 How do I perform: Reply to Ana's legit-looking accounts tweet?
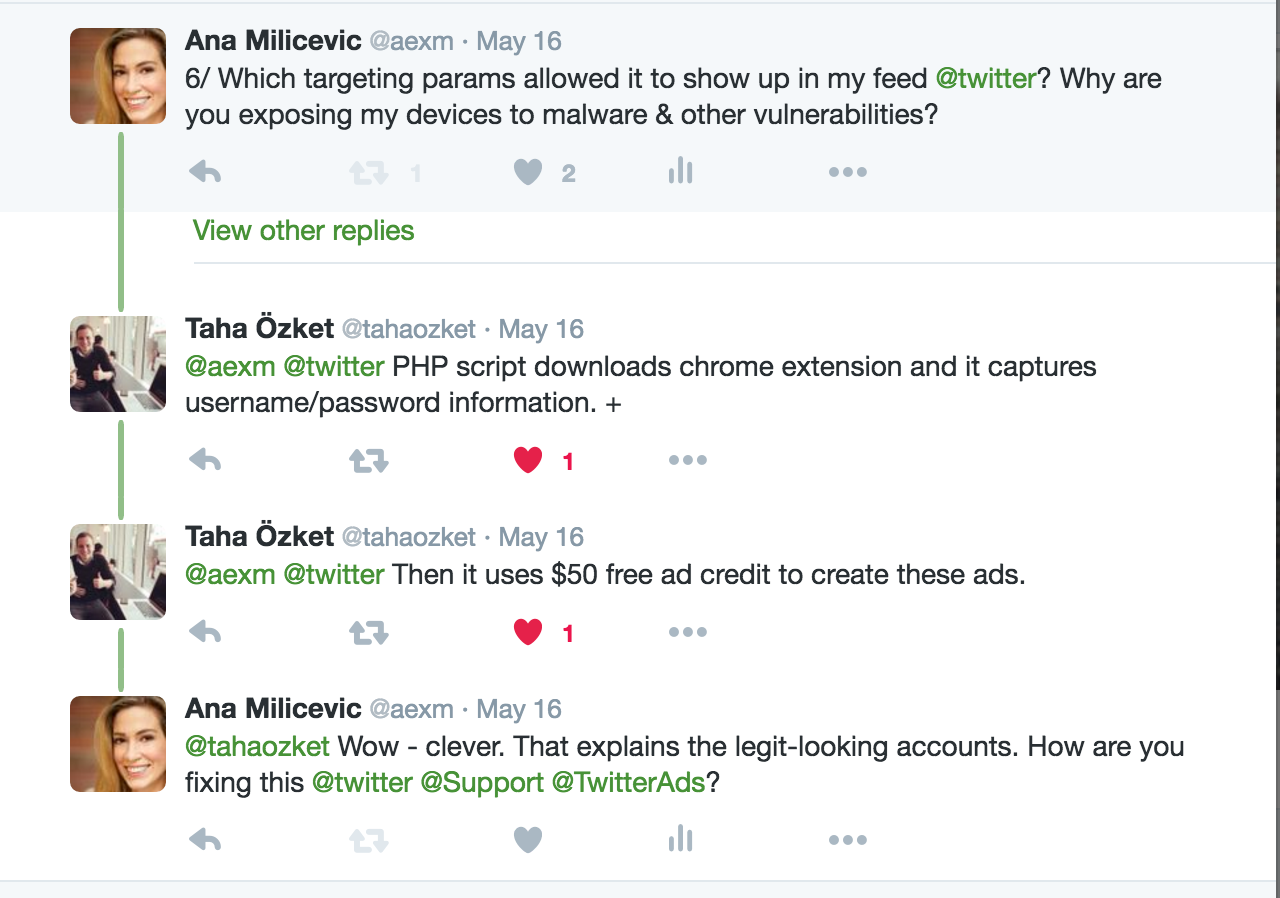205,840
